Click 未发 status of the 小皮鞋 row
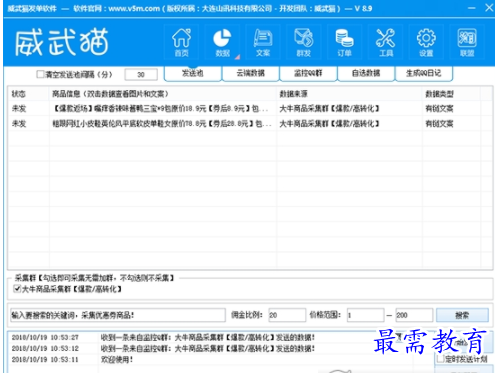The image size is (495, 373). click(x=19, y=124)
